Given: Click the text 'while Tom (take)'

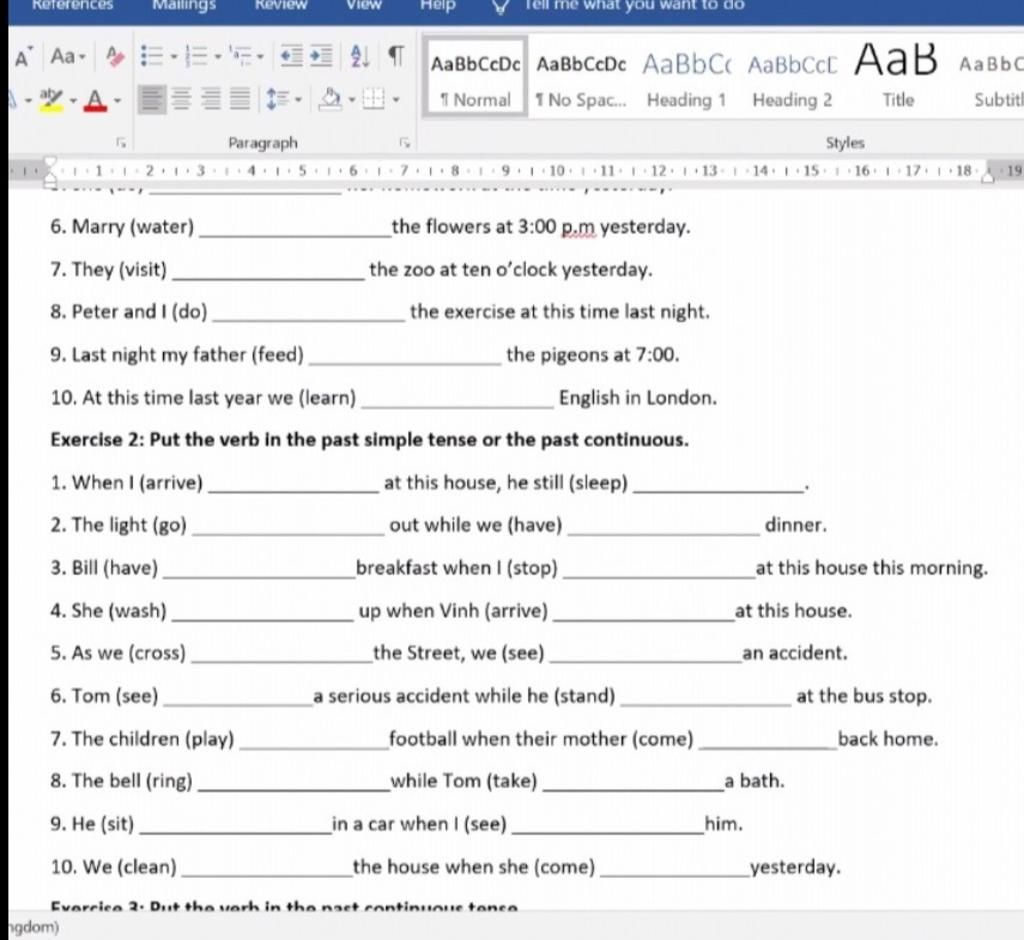Looking at the screenshot, I should tap(464, 781).
